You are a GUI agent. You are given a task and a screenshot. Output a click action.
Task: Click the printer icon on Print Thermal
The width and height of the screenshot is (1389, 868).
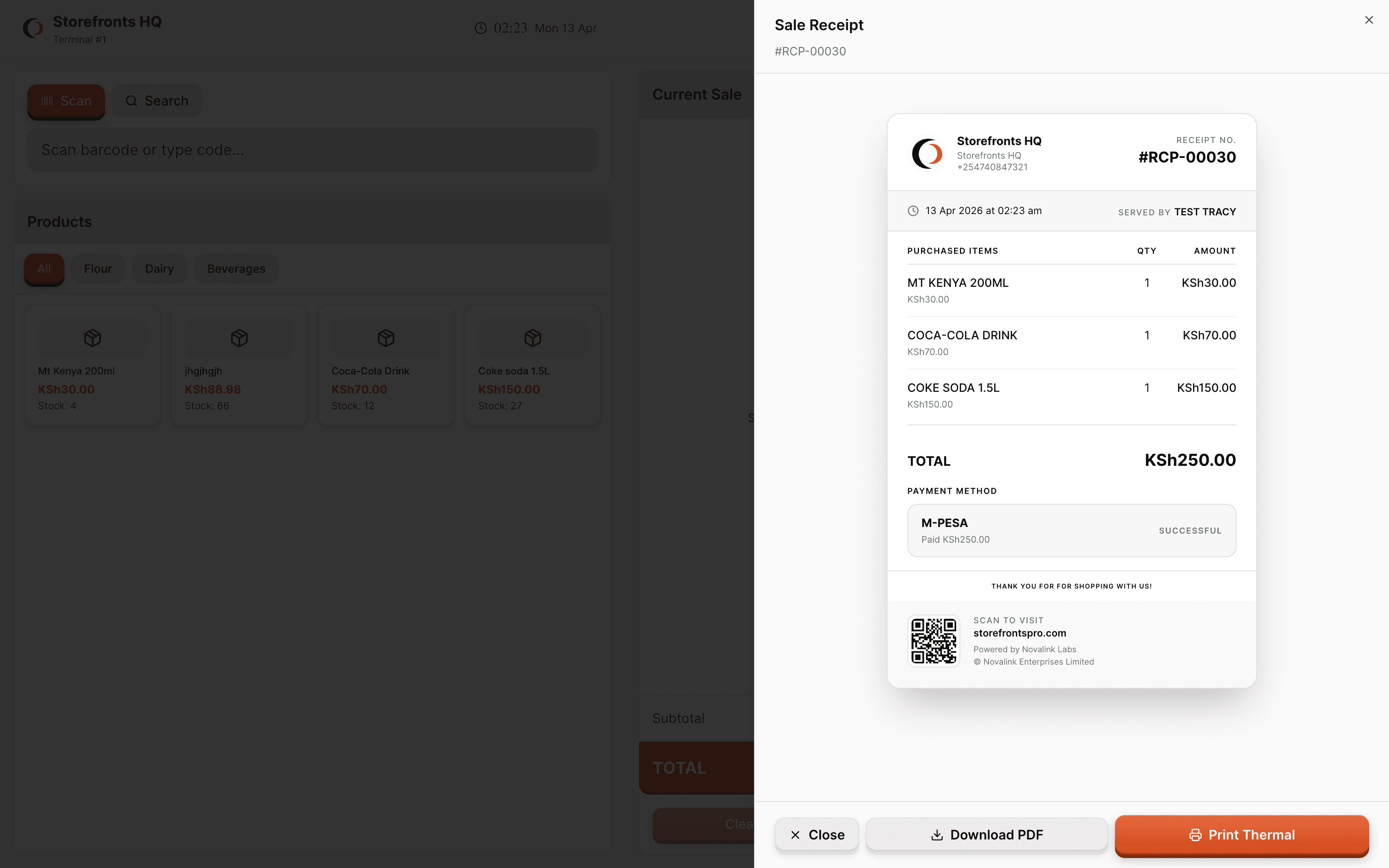coord(1196,835)
